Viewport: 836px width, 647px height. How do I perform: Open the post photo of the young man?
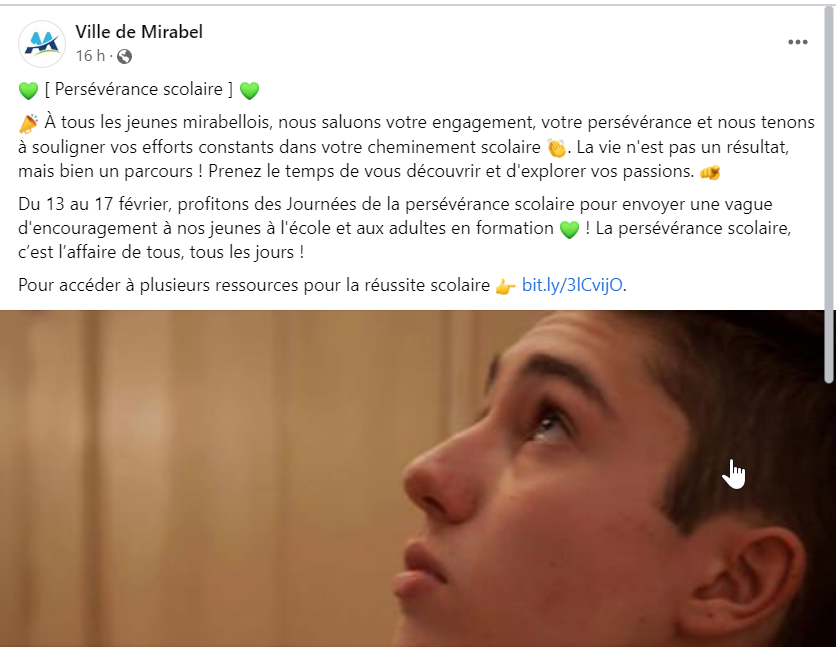(x=412, y=479)
